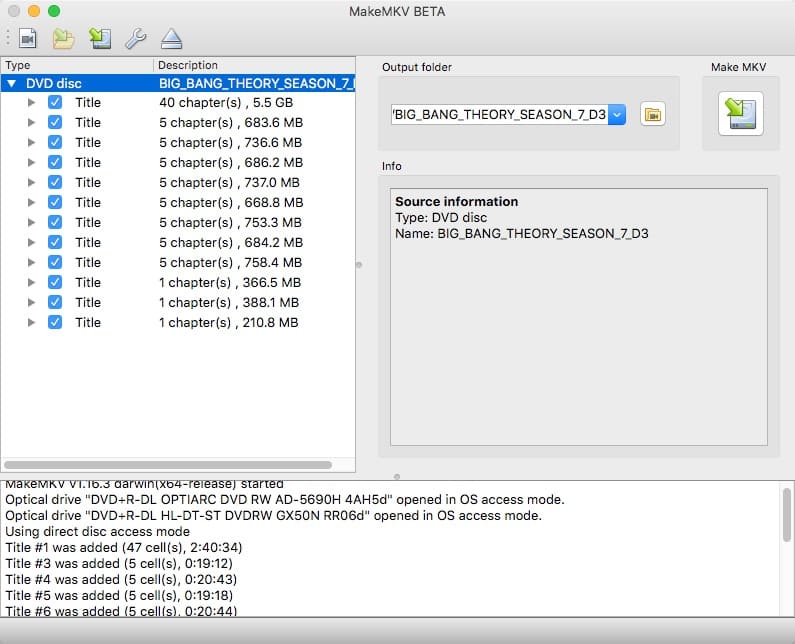Click the title list horizontal scrollbar
Image resolution: width=795 pixels, height=644 pixels.
[x=168, y=465]
